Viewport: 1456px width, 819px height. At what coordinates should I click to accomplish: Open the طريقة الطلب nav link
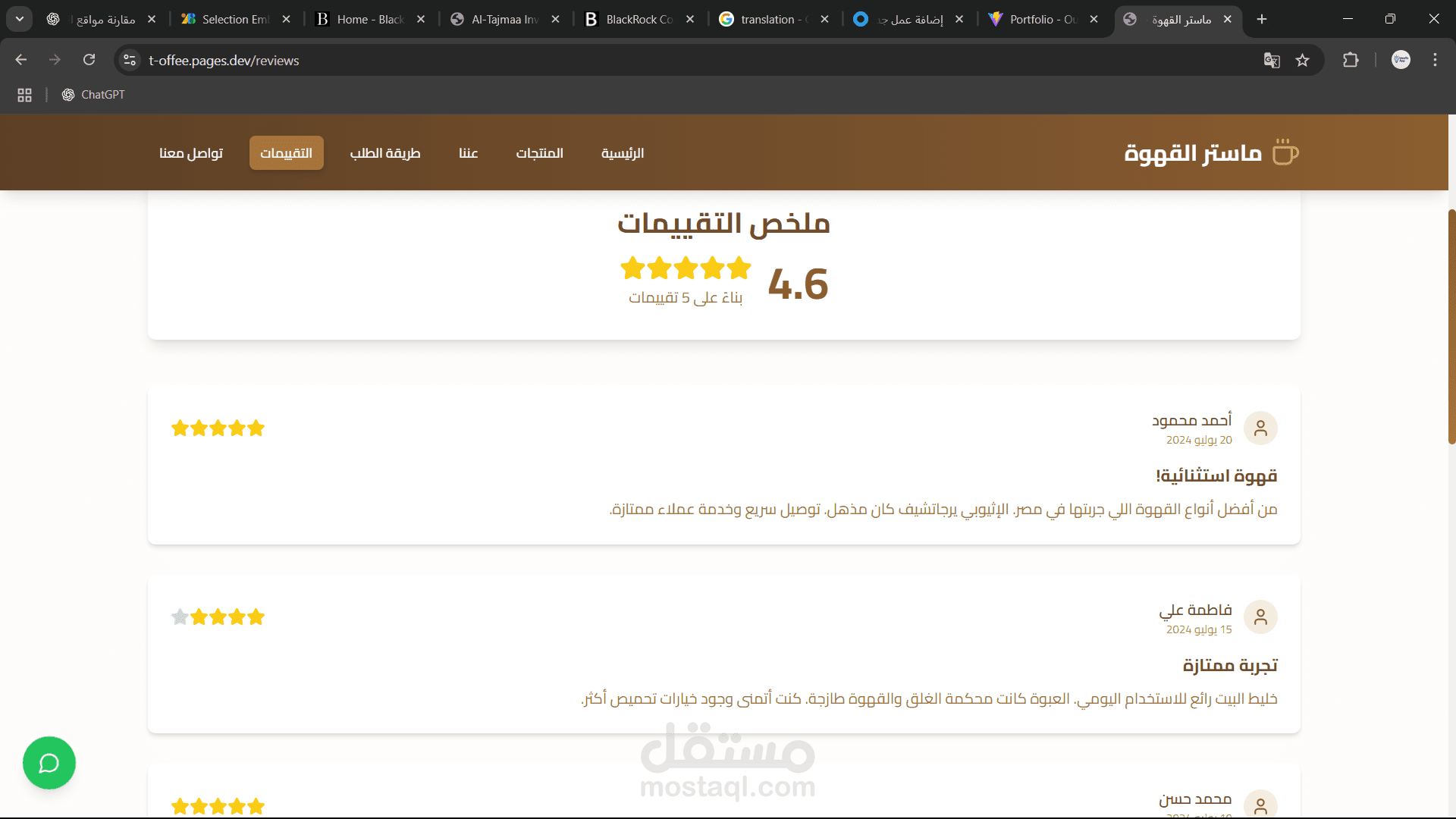[x=385, y=153]
